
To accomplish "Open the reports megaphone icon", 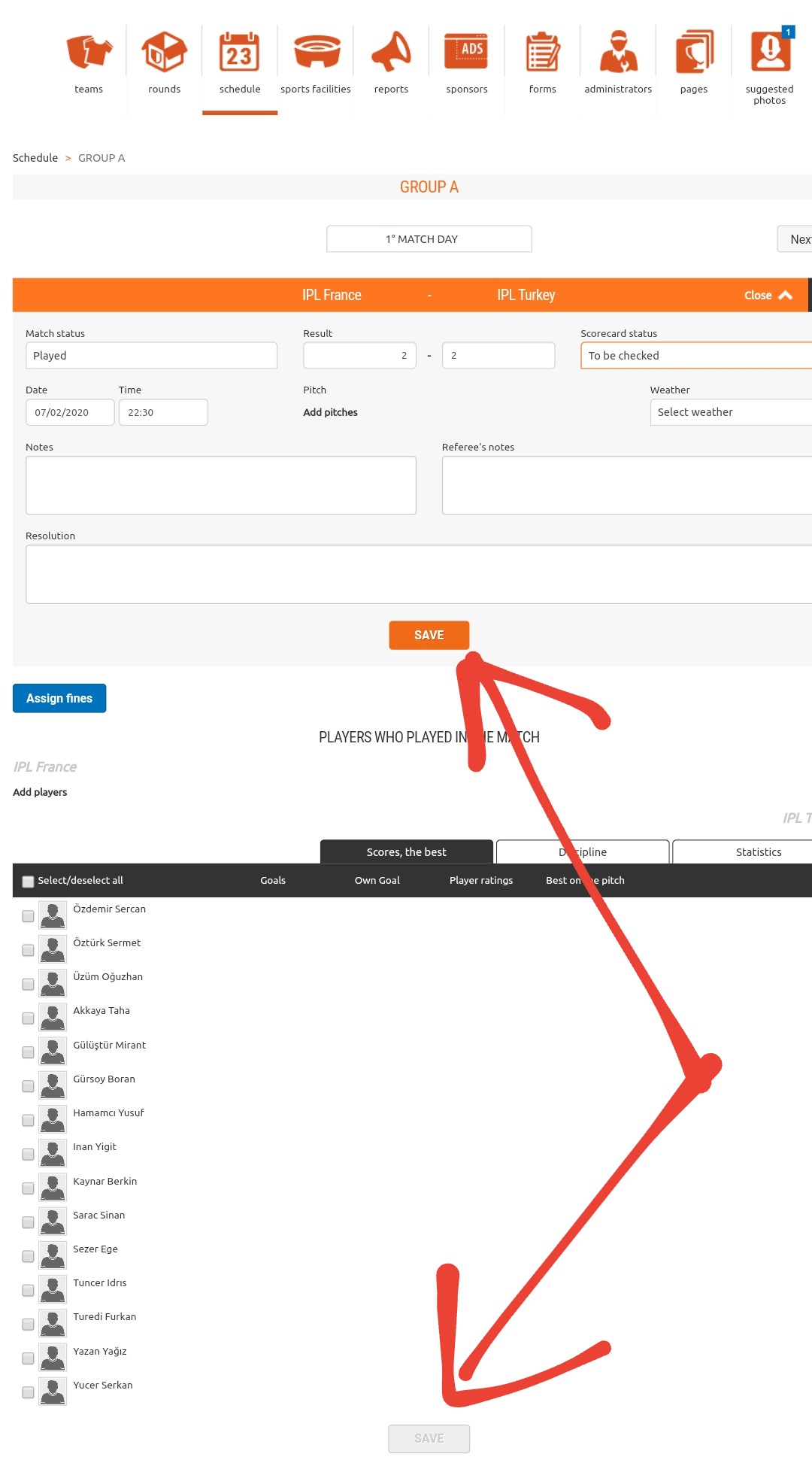I will click(391, 52).
